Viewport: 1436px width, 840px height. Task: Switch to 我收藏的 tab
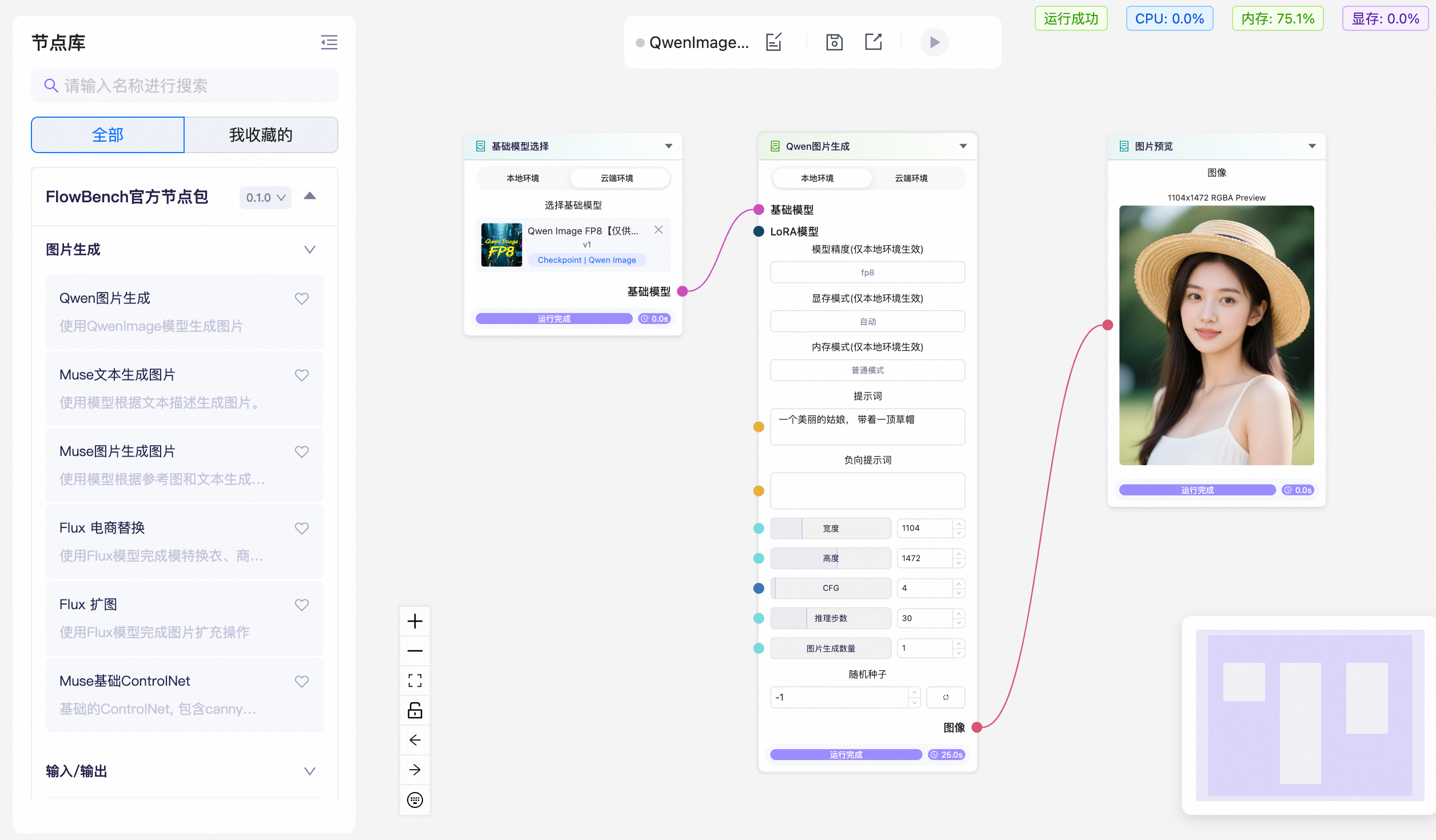(261, 135)
